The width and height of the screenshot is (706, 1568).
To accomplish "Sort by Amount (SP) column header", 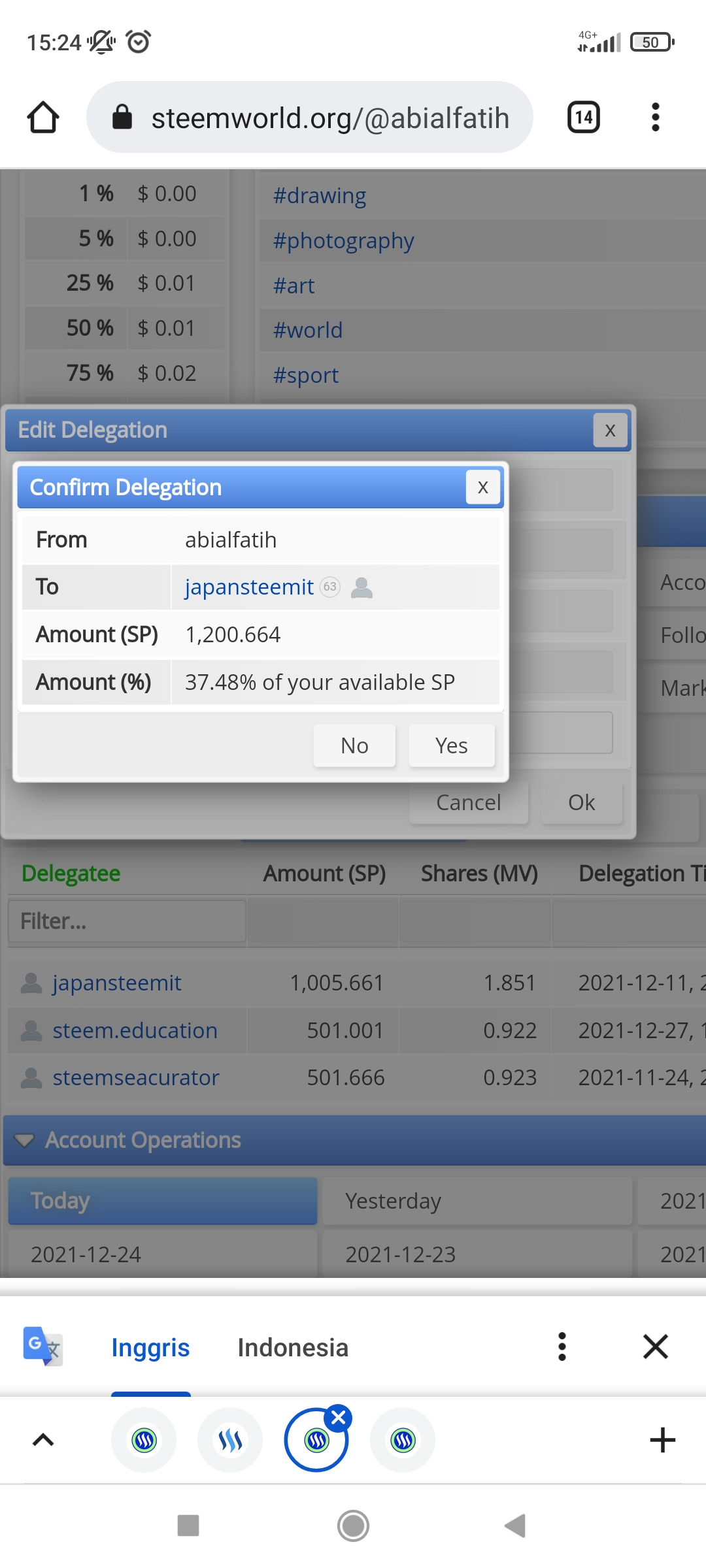I will click(x=324, y=874).
